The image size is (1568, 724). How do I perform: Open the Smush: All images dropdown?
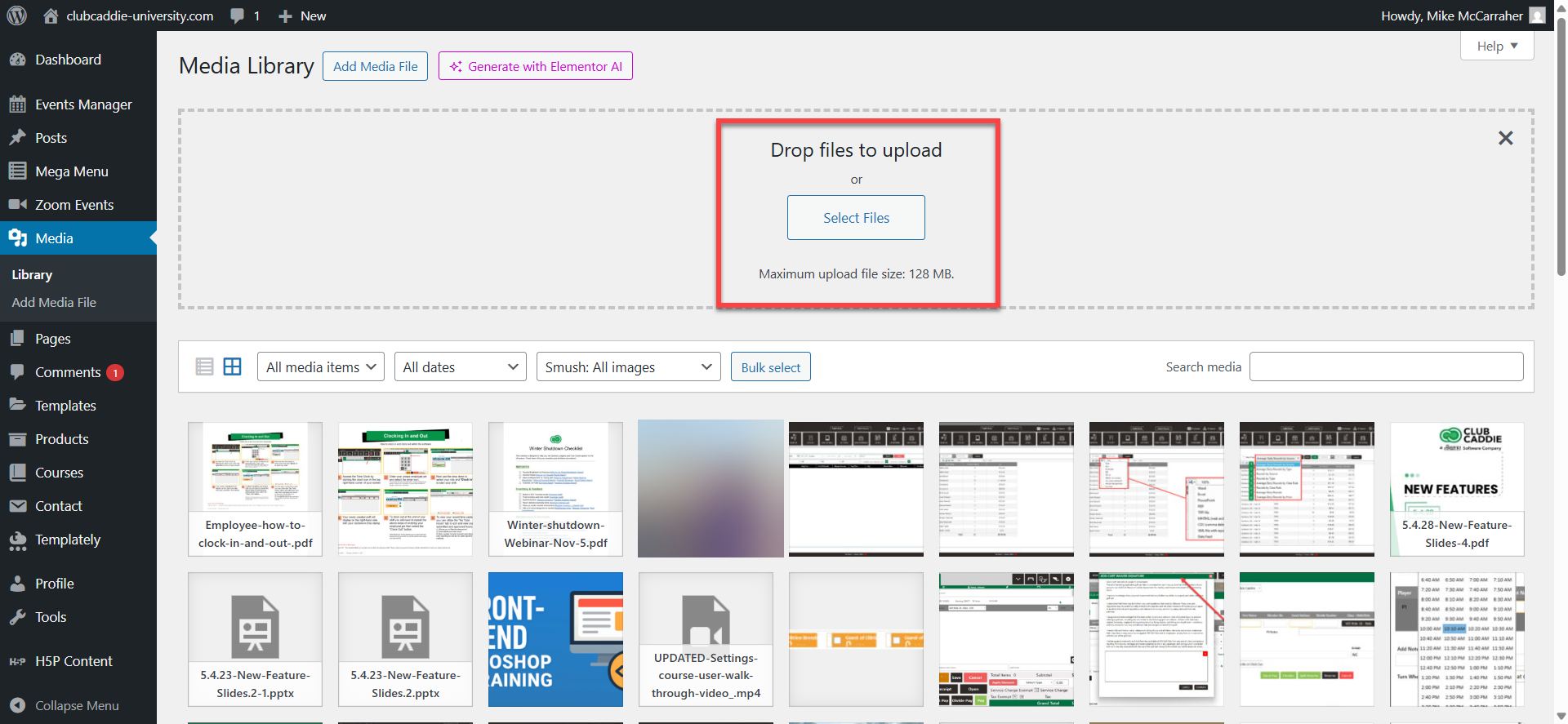(x=628, y=367)
